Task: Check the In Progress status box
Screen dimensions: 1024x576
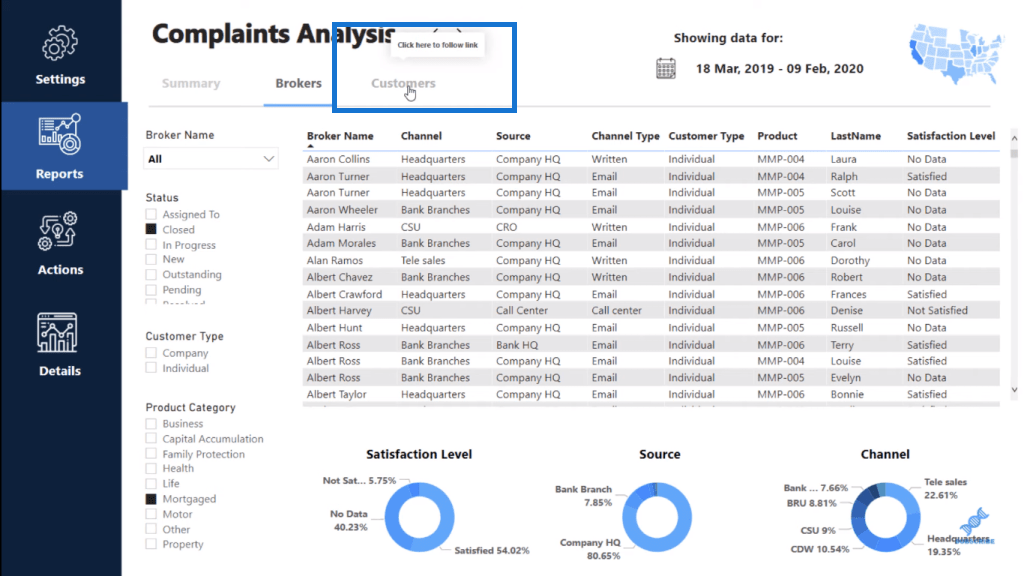Action: [151, 245]
